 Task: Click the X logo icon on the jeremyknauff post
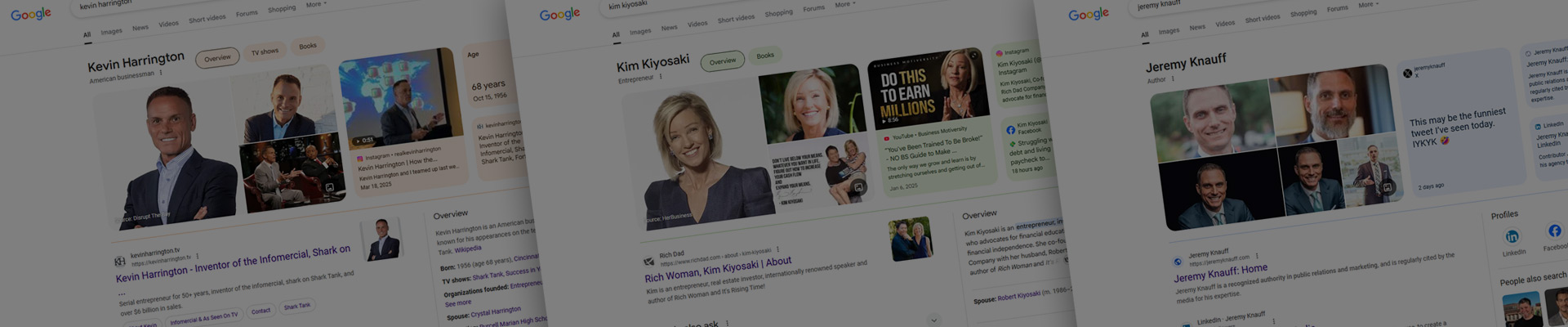click(1407, 73)
